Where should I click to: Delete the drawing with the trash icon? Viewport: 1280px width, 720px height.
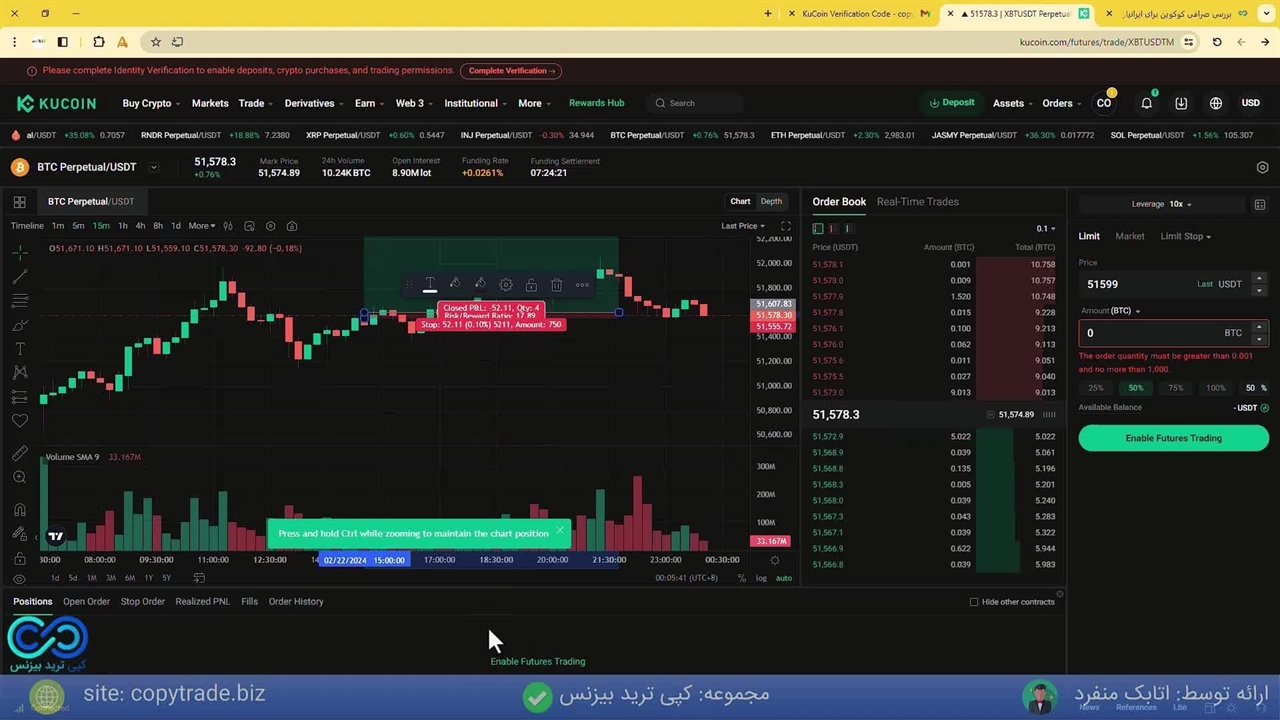pyautogui.click(x=556, y=285)
